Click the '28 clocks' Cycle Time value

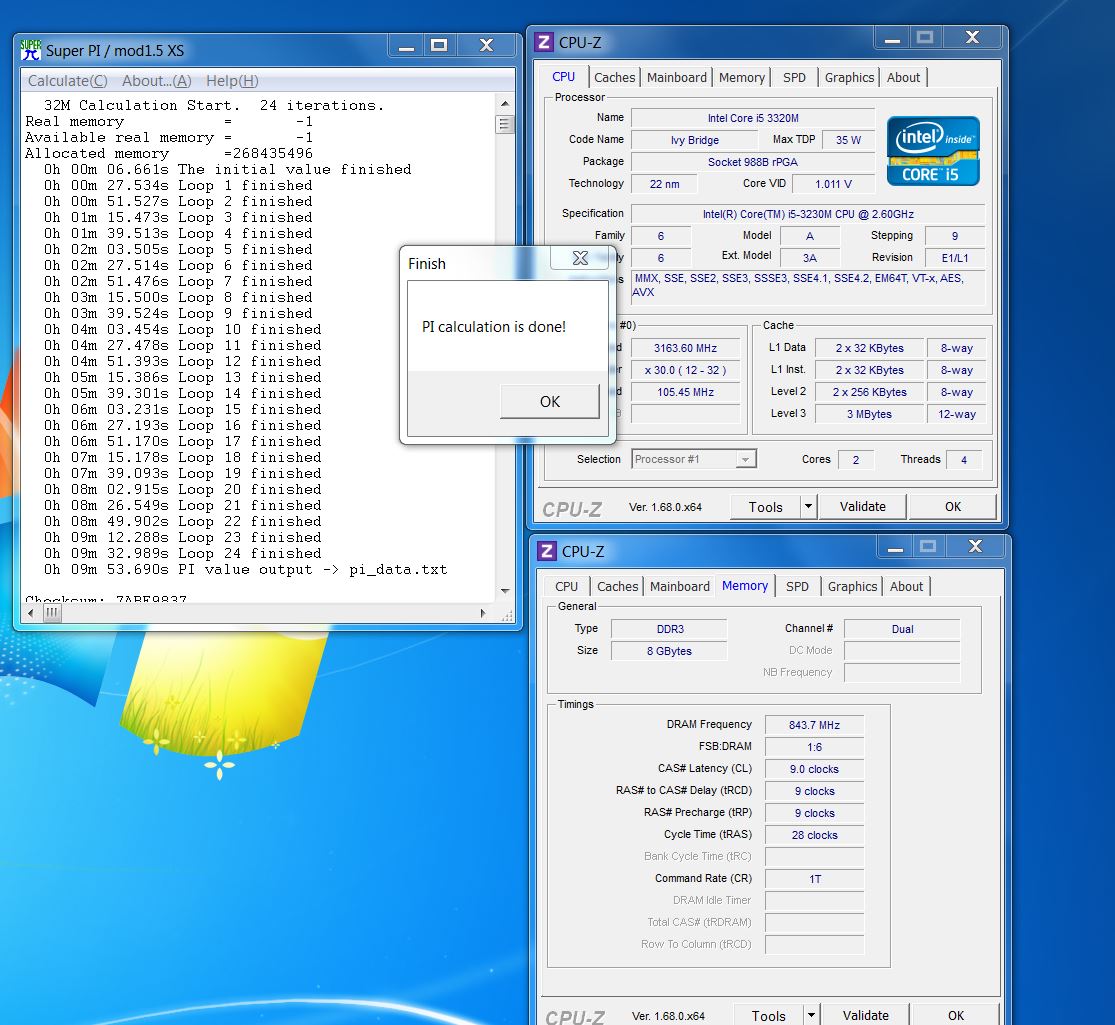click(814, 835)
